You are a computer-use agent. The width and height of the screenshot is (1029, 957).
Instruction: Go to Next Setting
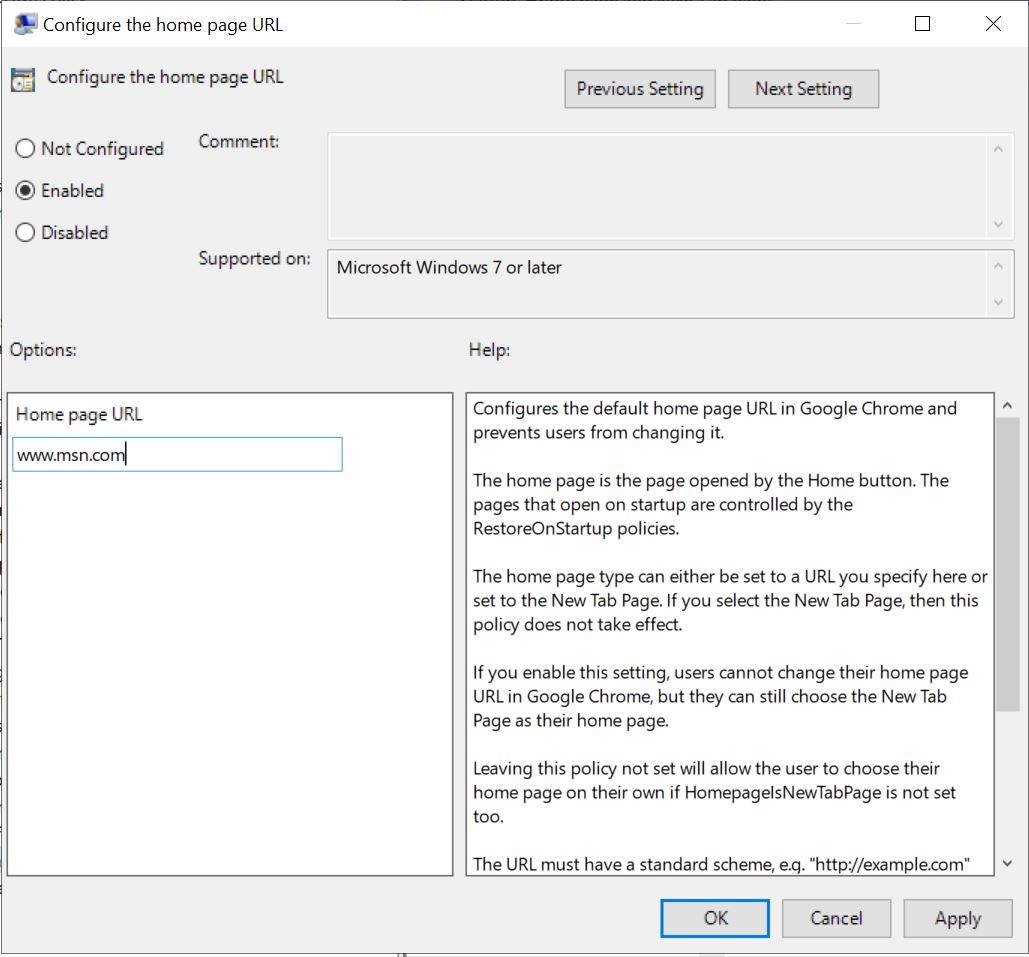pyautogui.click(x=803, y=89)
